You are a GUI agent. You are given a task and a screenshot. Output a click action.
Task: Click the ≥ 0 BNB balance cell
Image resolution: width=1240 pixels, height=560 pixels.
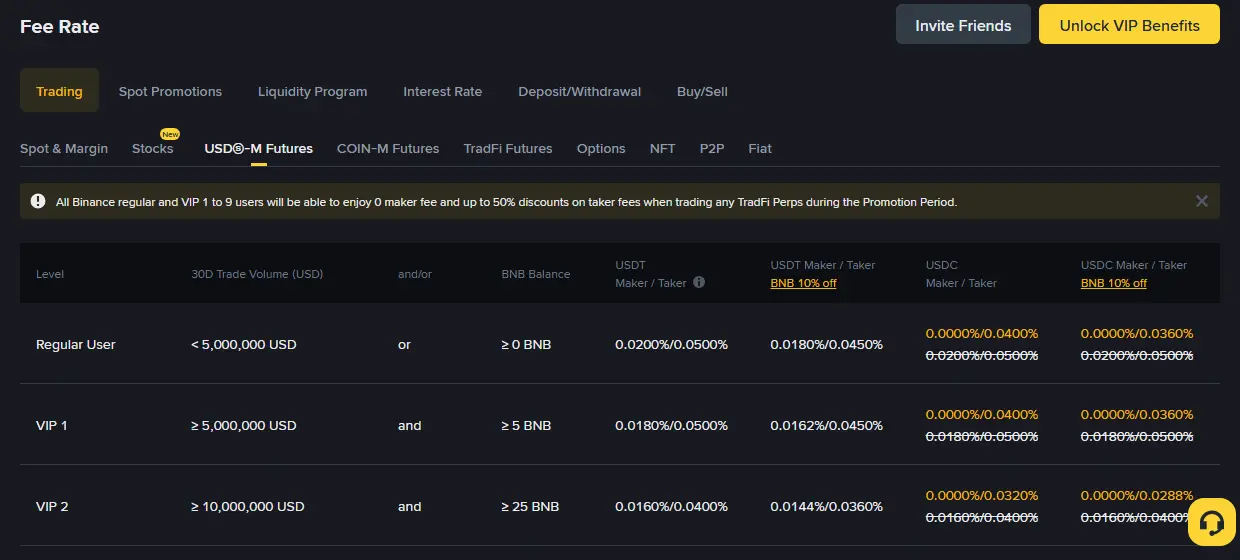pos(526,344)
